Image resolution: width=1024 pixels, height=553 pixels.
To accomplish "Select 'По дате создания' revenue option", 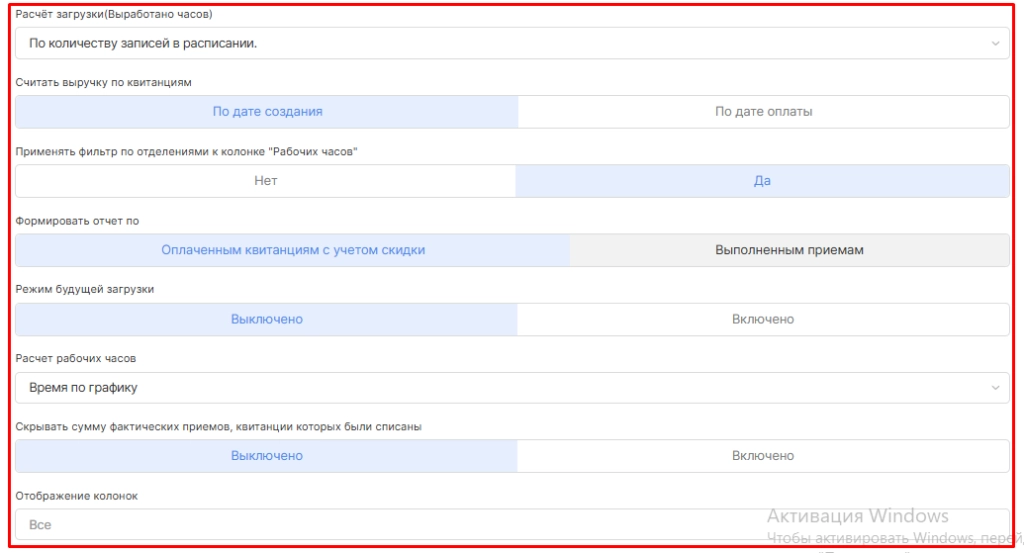I will (267, 112).
